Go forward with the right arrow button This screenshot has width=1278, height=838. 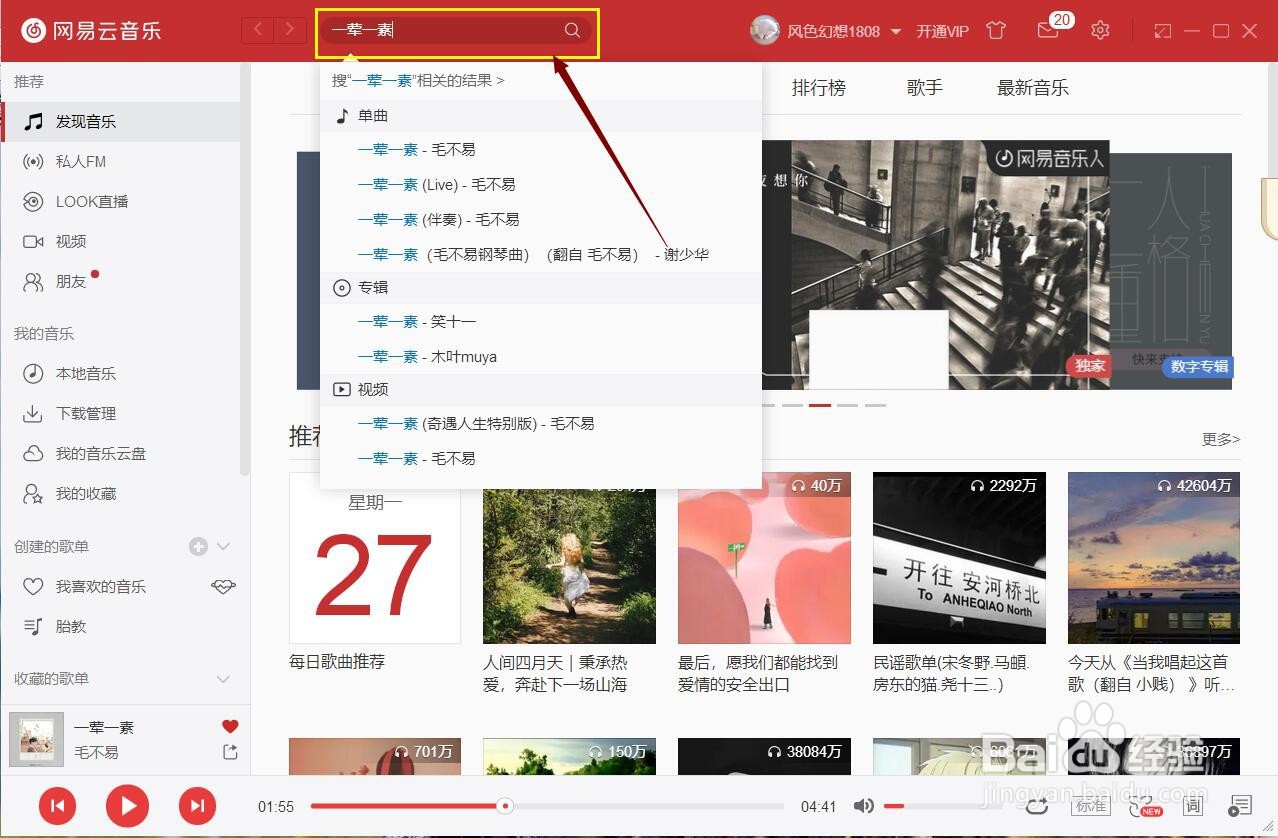coord(290,30)
